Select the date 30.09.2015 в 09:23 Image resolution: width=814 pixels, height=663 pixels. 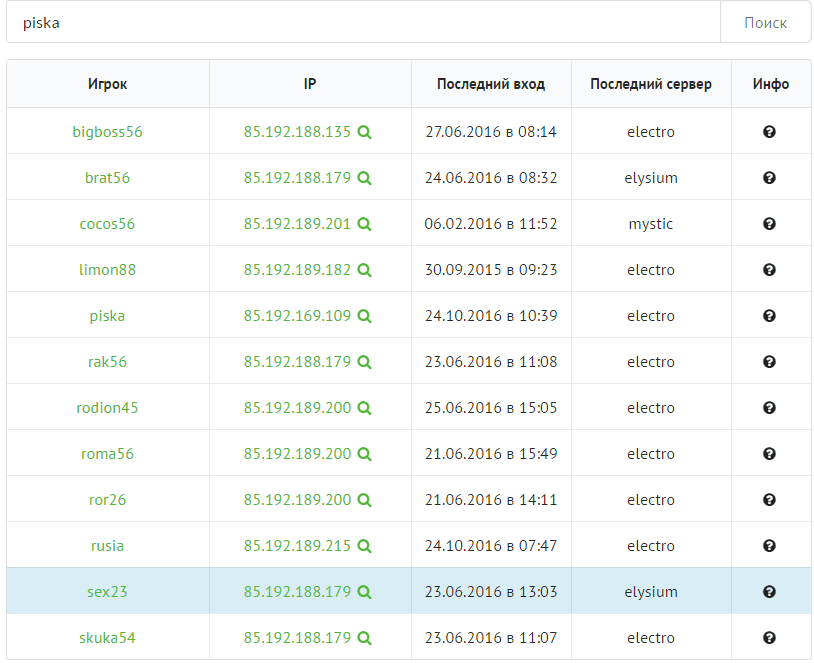(491, 269)
